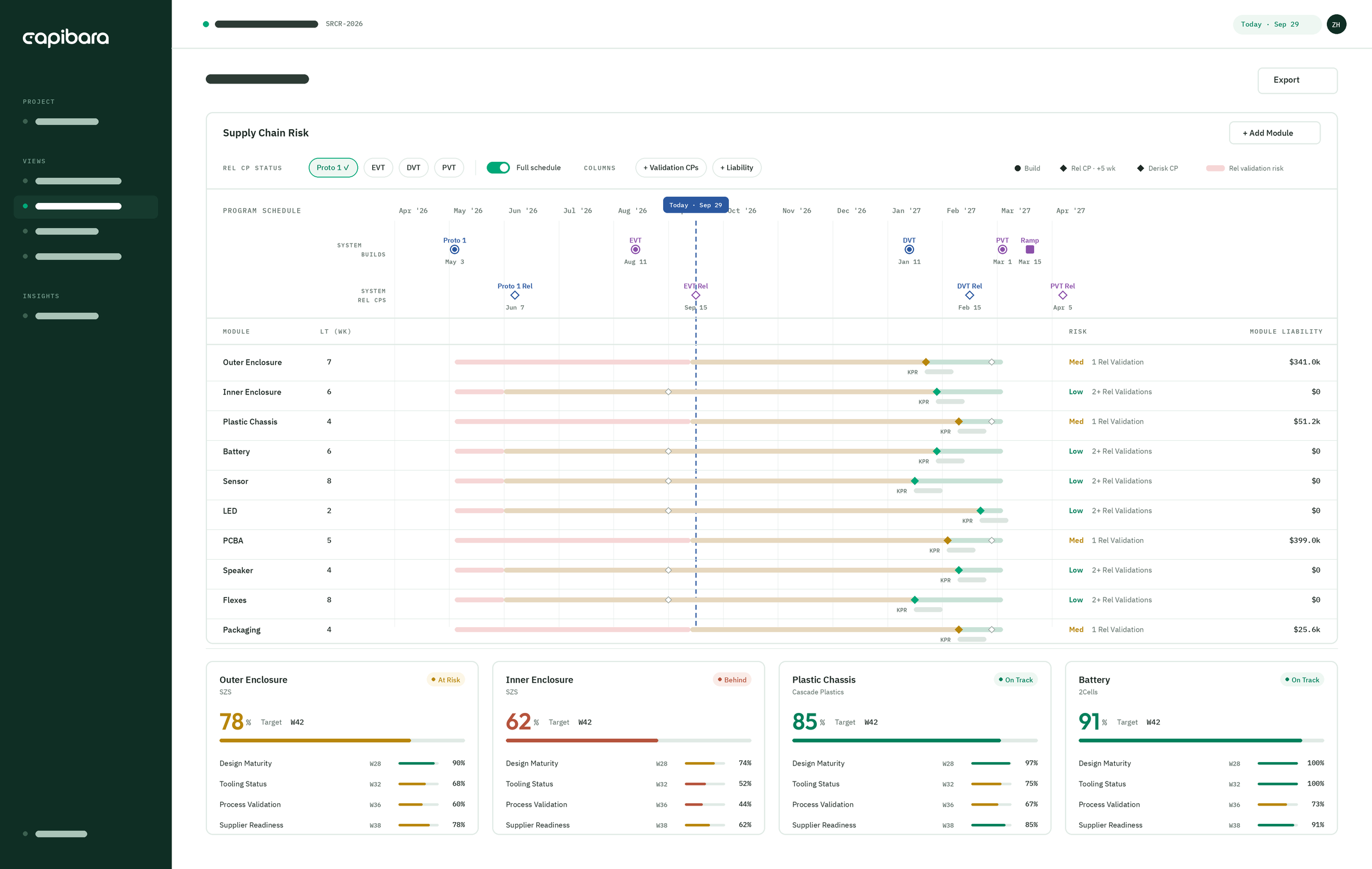The image size is (1372, 869).
Task: Open the ZH user avatar
Action: [1336, 24]
